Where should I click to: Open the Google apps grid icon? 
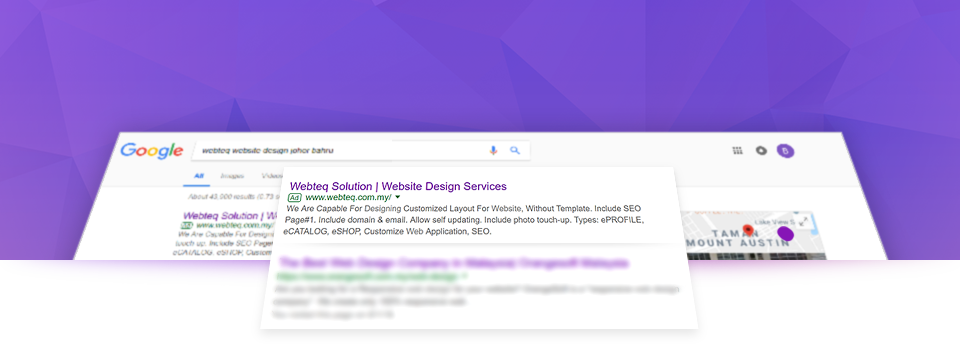pos(737,151)
